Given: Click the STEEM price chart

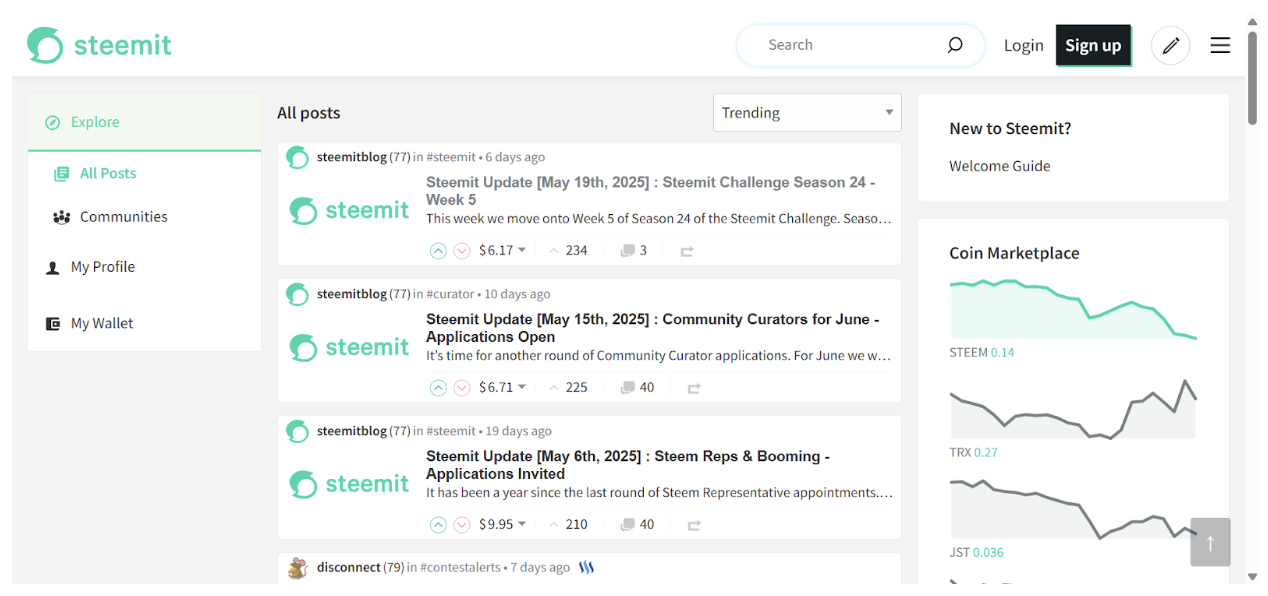Looking at the screenshot, I should pyautogui.click(x=1072, y=310).
